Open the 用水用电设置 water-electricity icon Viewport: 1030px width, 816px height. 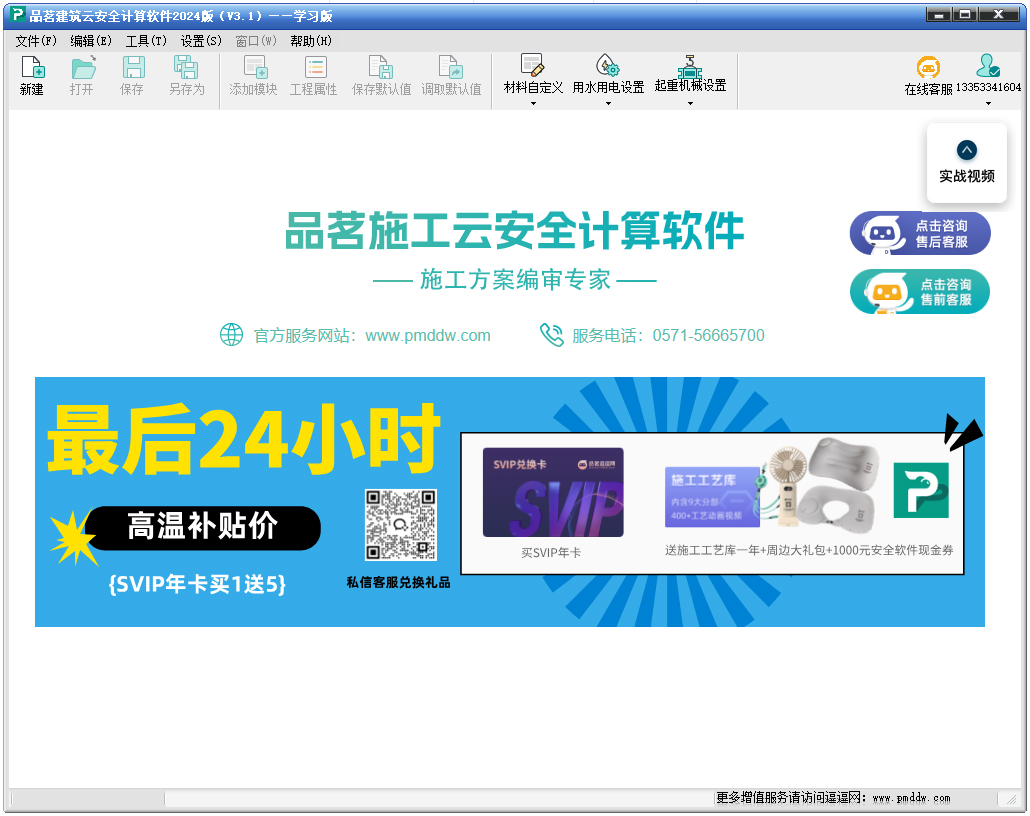[608, 65]
